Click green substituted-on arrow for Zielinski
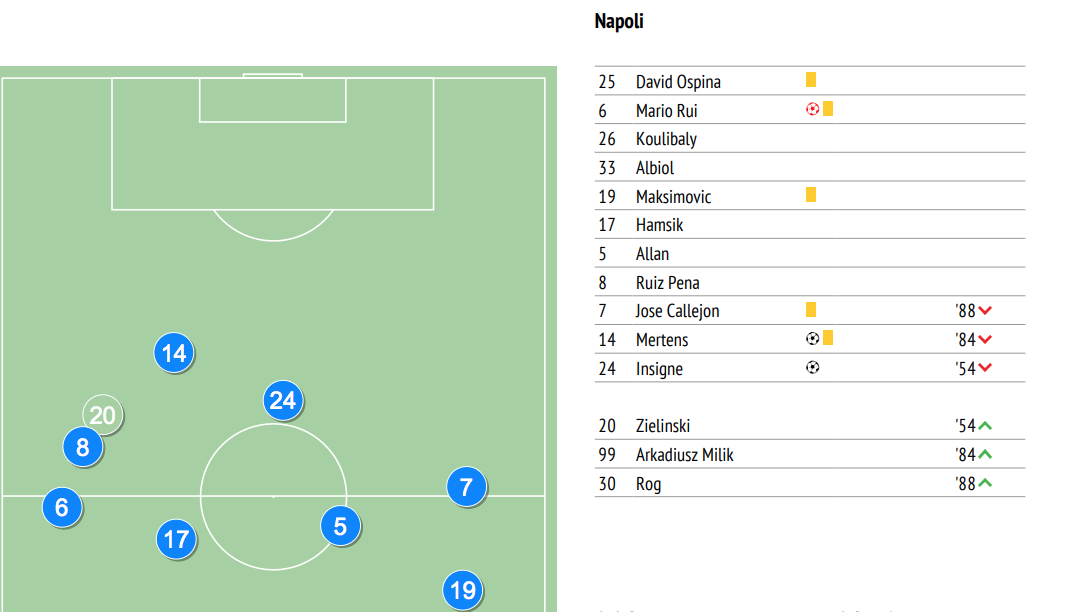Screen dimensions: 1088x612 pos(985,425)
